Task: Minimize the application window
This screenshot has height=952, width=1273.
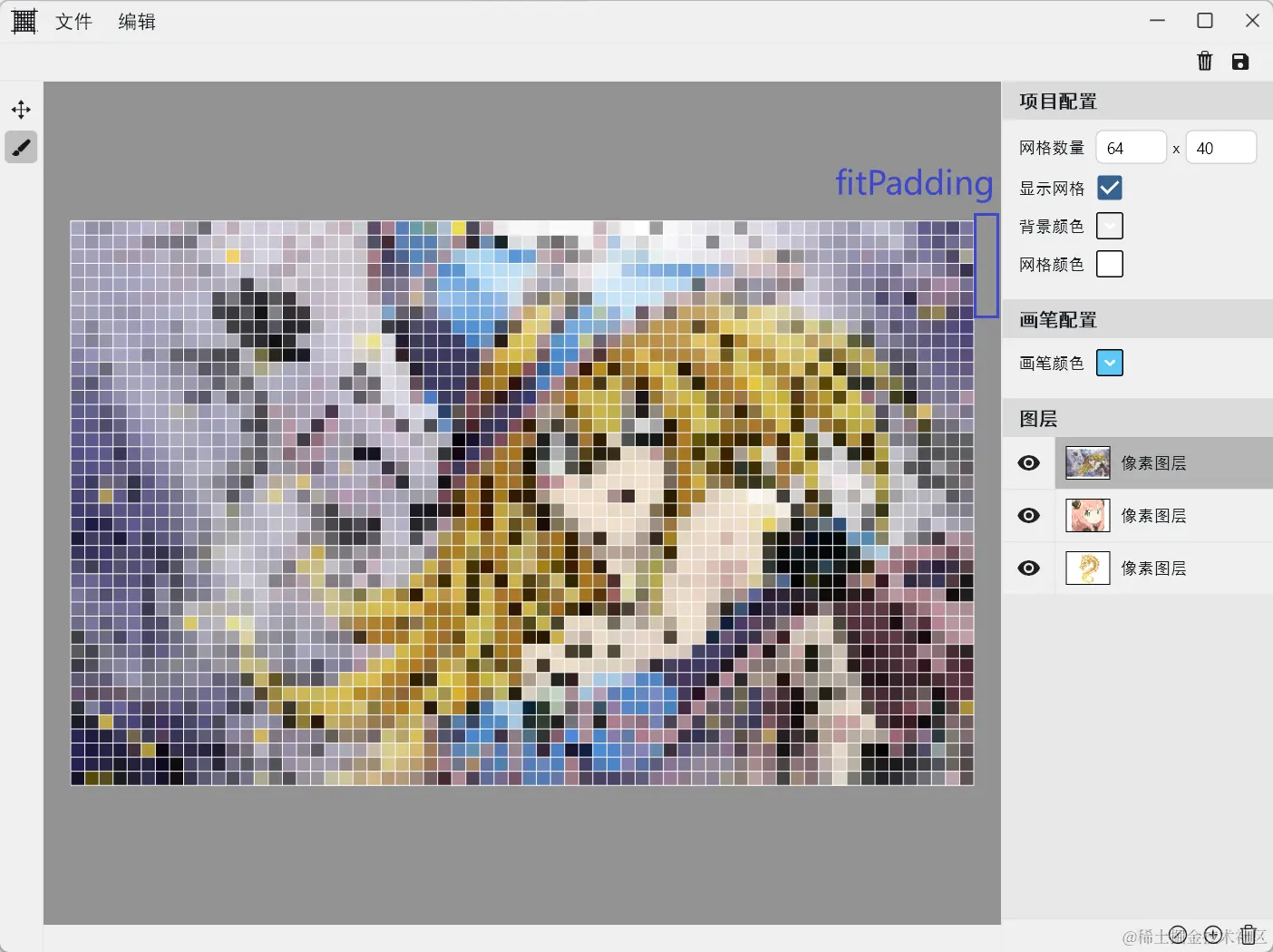Action: [1158, 21]
